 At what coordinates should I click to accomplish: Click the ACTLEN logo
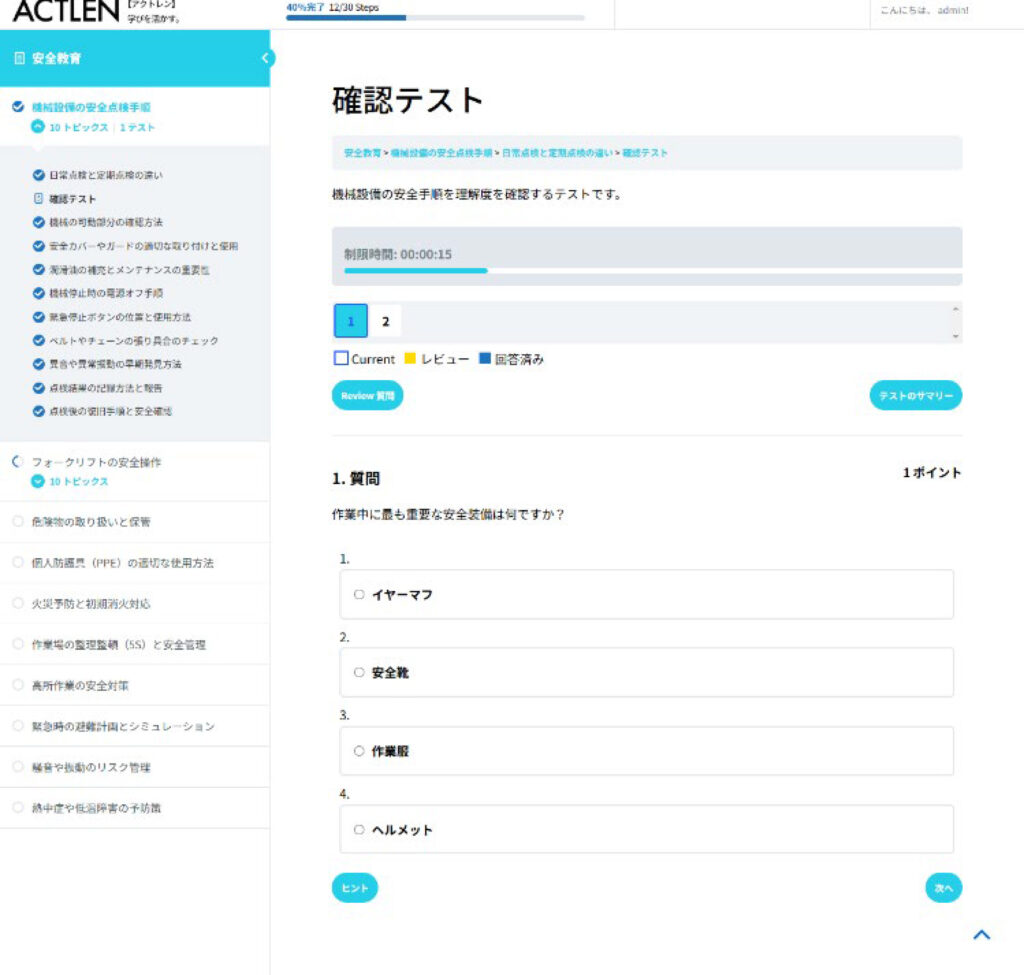(66, 11)
